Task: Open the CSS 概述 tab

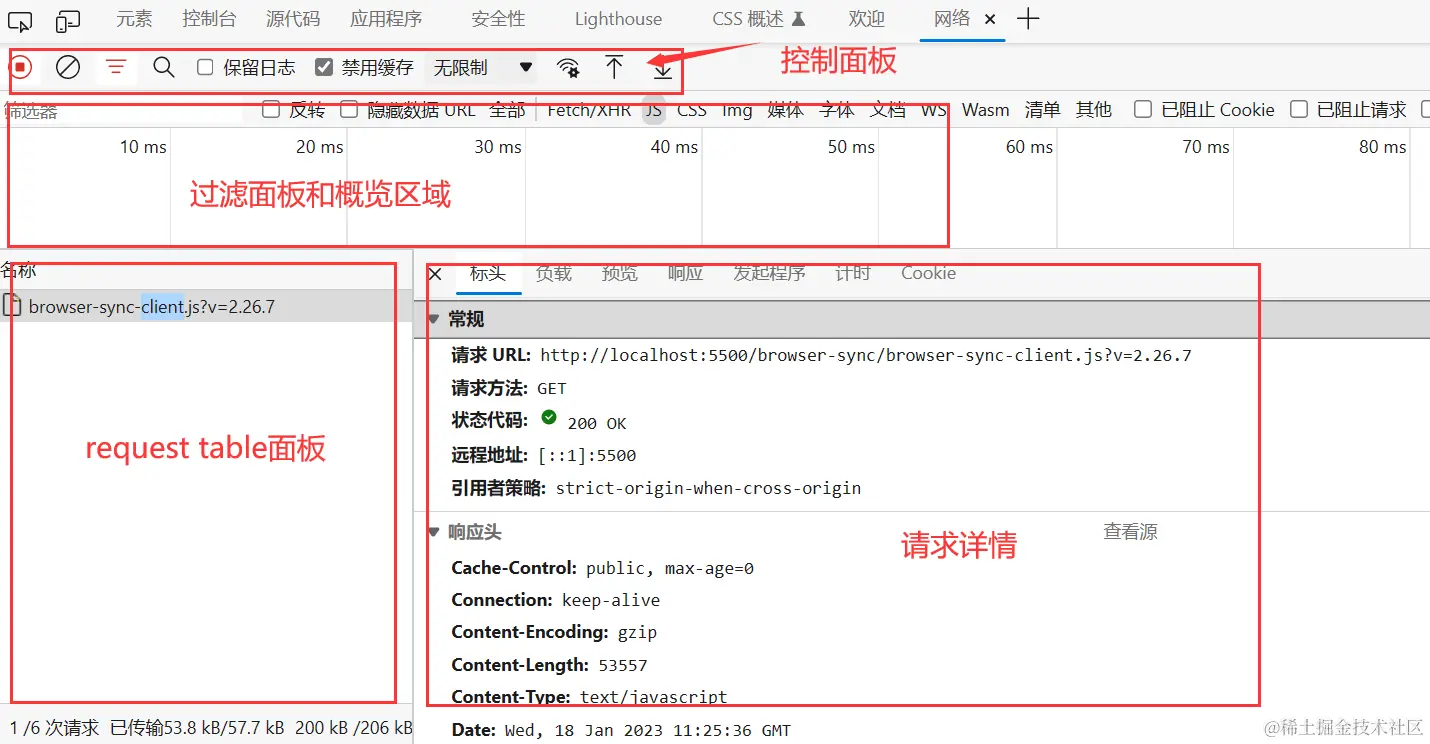Action: pyautogui.click(x=759, y=19)
